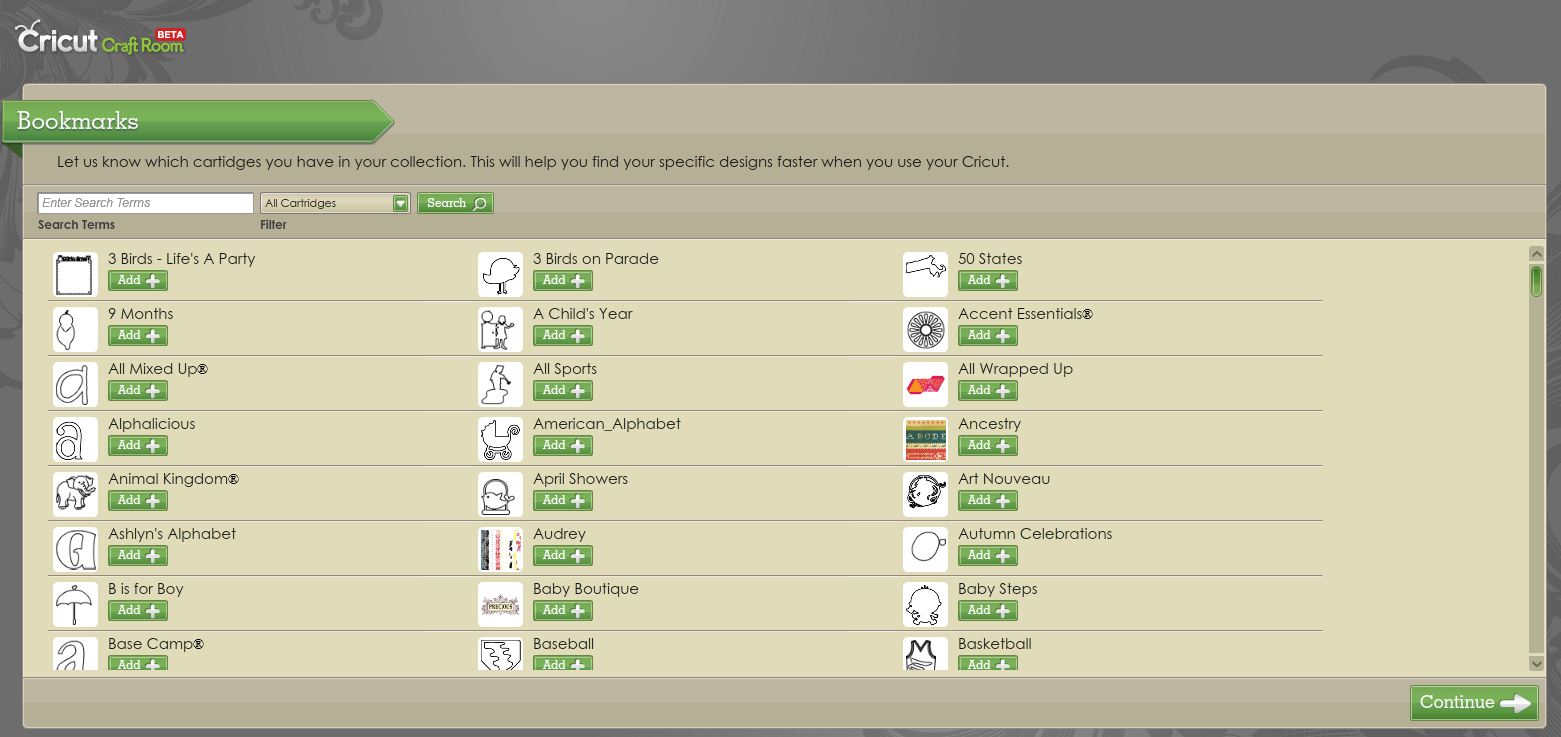
Task: Click the 3 Birds on Parade bird icon
Action: coord(500,275)
